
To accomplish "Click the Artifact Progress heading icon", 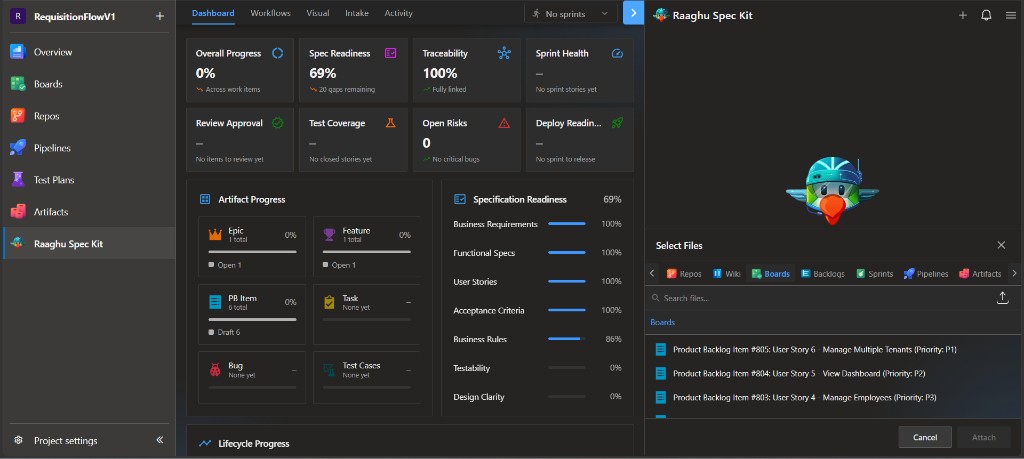I will click(205, 199).
